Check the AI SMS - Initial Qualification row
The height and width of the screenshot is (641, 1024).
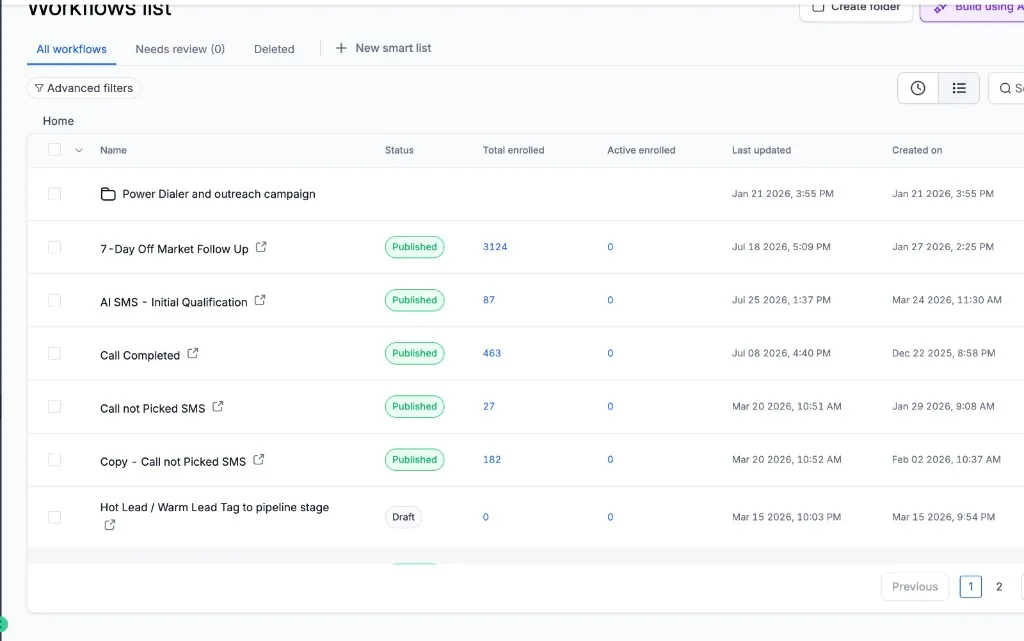tap(55, 300)
